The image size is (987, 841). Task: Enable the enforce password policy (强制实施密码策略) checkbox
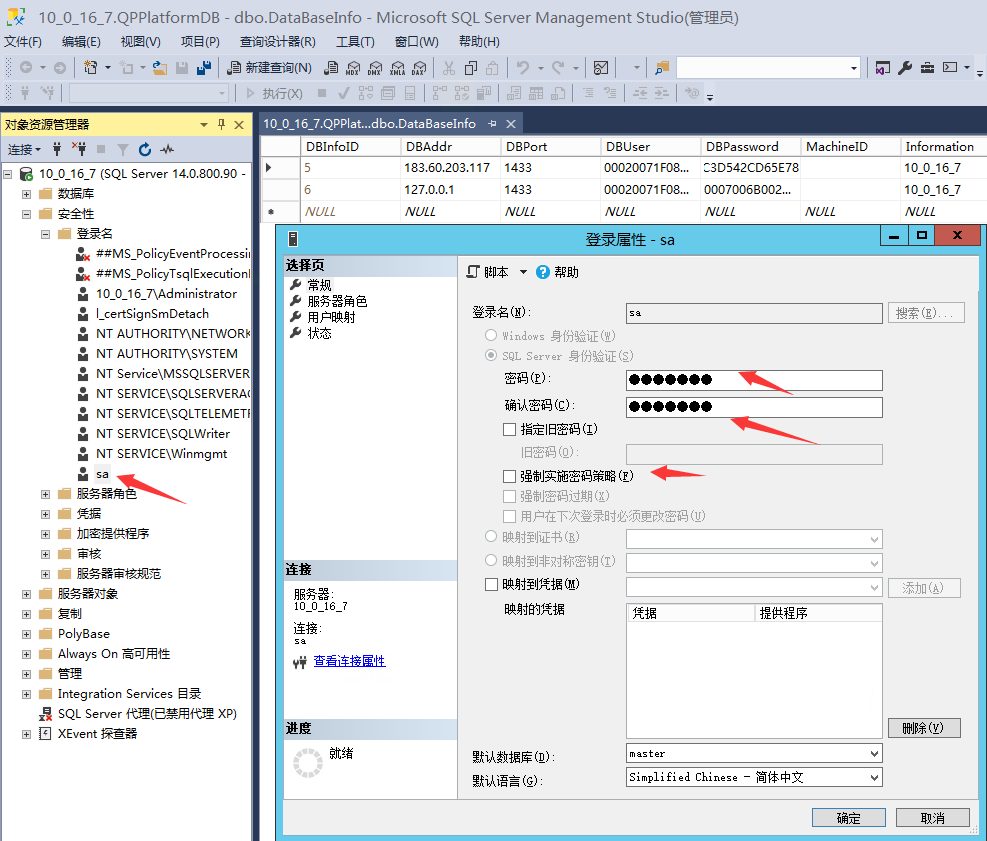510,477
